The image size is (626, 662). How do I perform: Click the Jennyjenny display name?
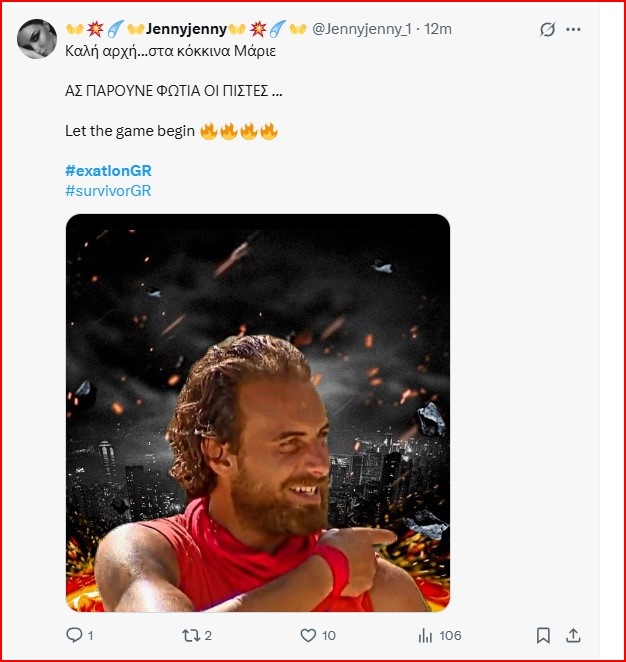[x=188, y=29]
